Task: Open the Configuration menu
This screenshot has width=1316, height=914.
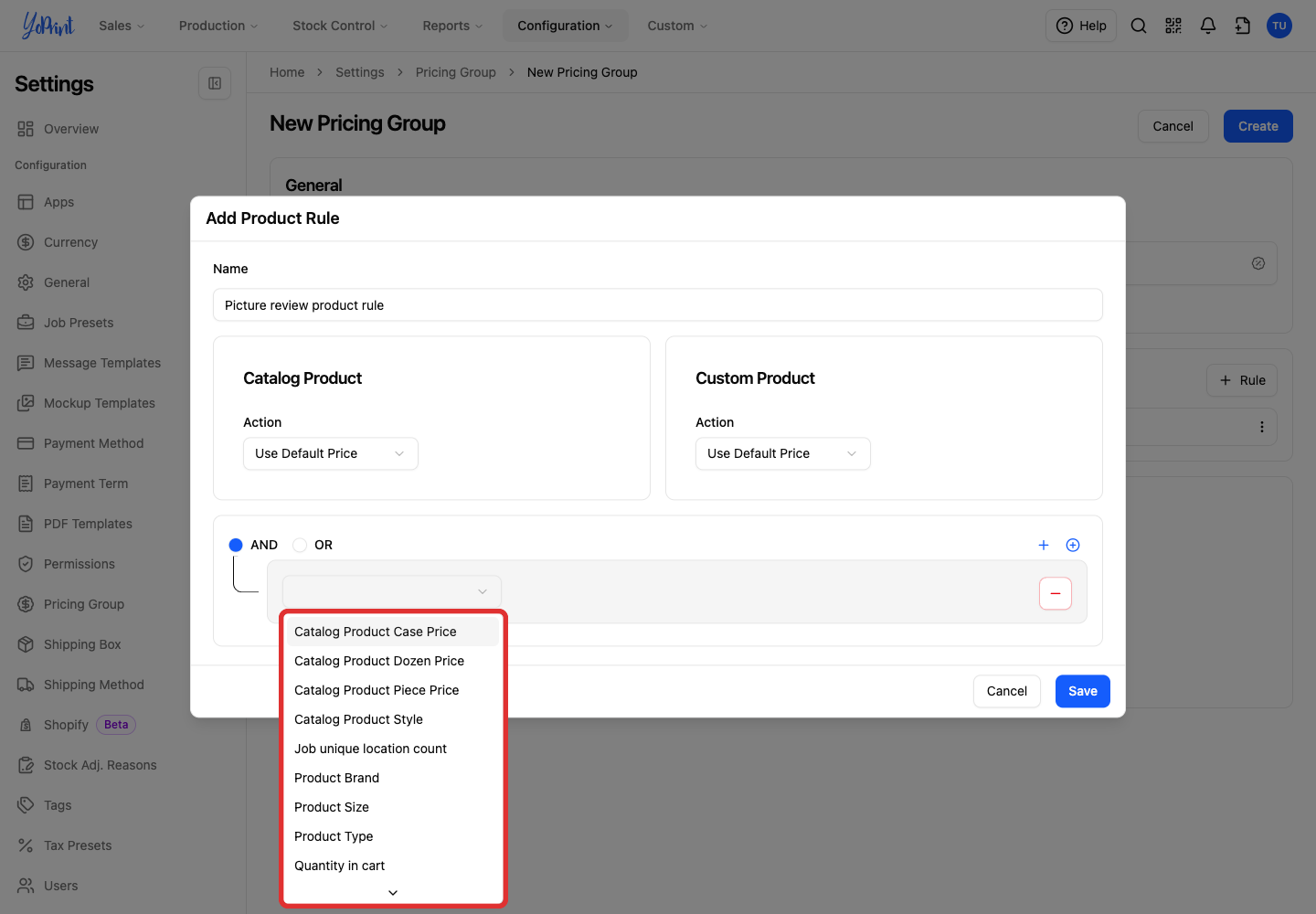Action: point(565,26)
